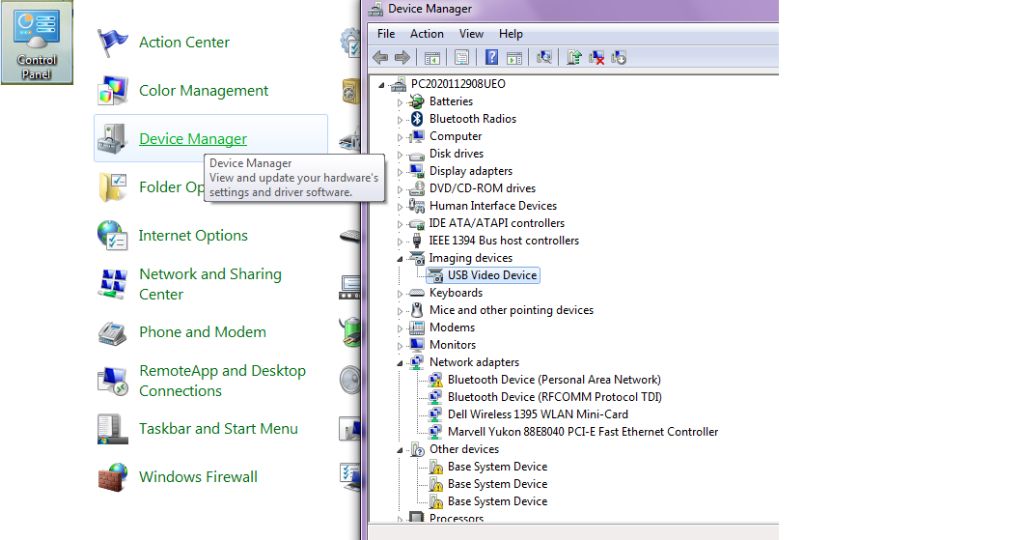Click the blue question mark Help icon
Screen dimensions: 1024x540
[x=492, y=57]
